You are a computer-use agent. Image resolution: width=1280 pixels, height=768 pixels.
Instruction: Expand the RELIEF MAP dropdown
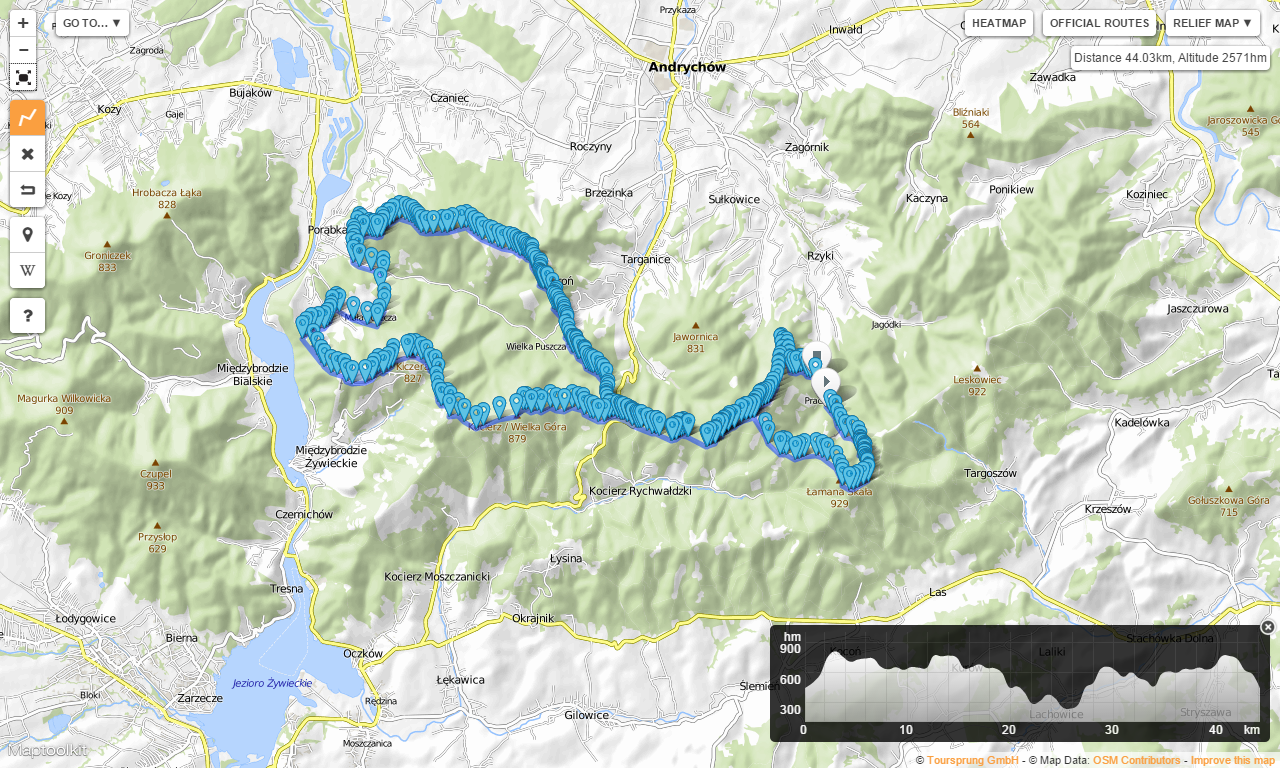click(1212, 23)
